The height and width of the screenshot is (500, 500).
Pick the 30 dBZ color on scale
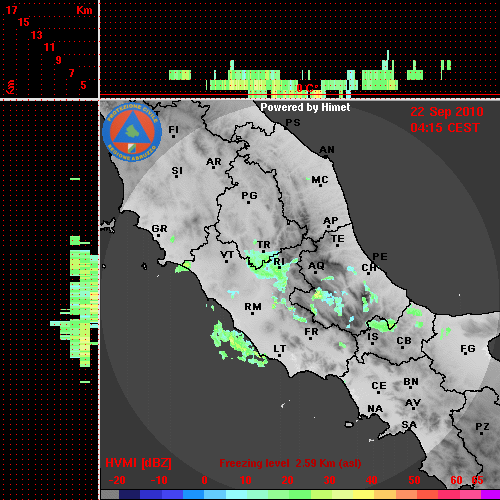[x=329, y=494]
